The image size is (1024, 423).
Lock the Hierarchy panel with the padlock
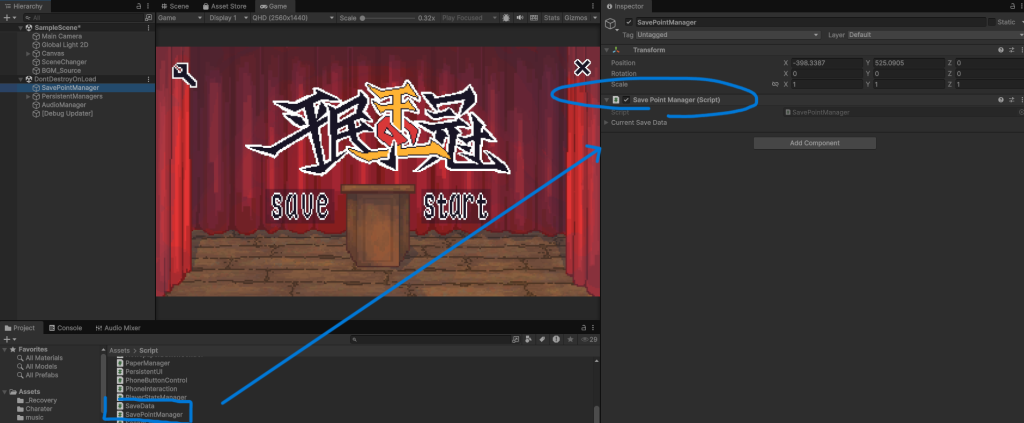139,6
